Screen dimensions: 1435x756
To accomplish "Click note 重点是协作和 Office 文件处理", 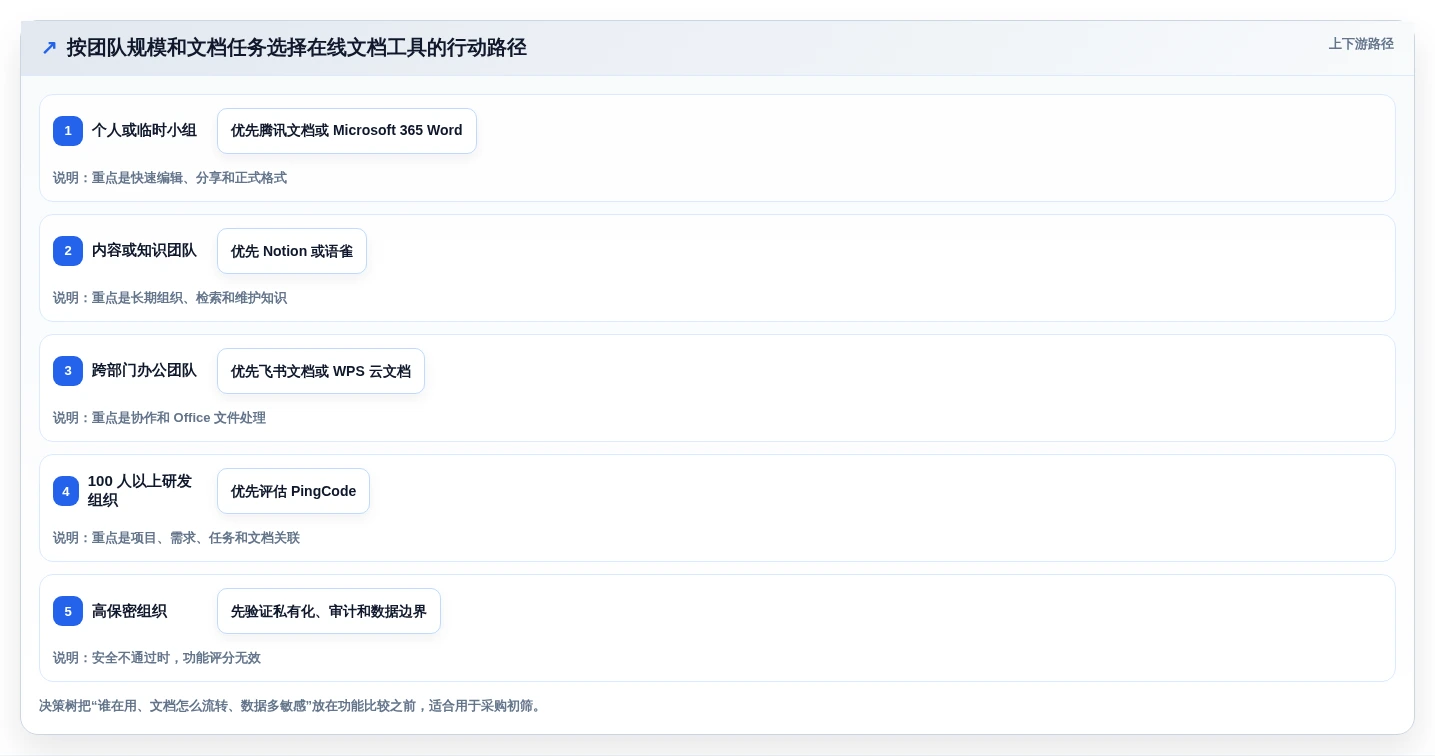I will [160, 418].
